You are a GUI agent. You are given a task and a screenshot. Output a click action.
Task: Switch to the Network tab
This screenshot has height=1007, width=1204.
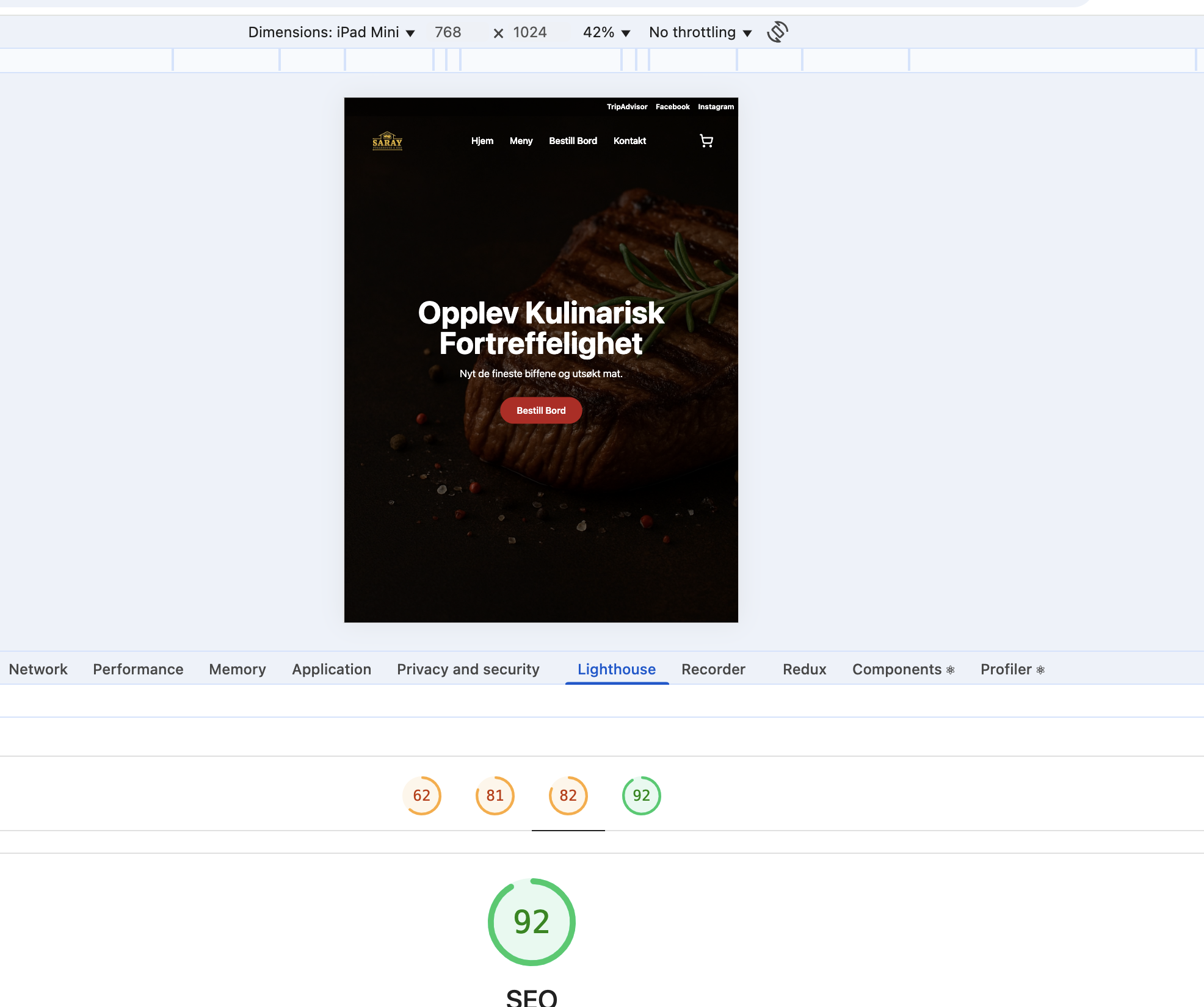38,670
